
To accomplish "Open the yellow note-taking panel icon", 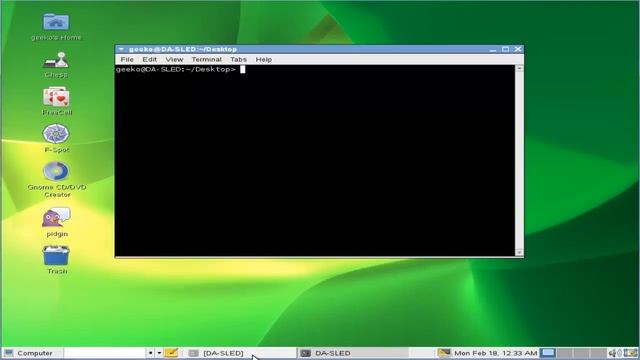I will coord(171,353).
